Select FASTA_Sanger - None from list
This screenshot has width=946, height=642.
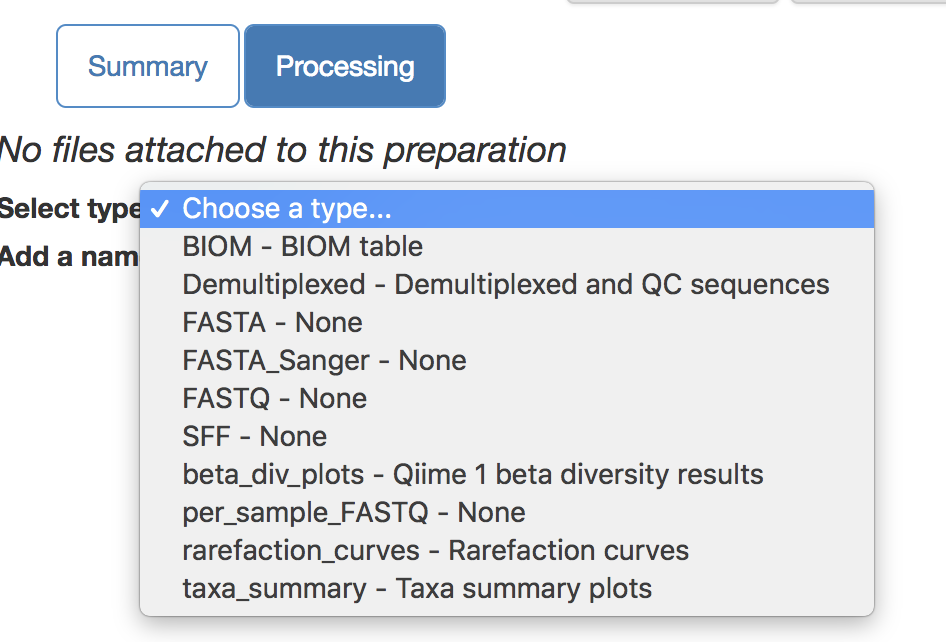[x=324, y=361]
